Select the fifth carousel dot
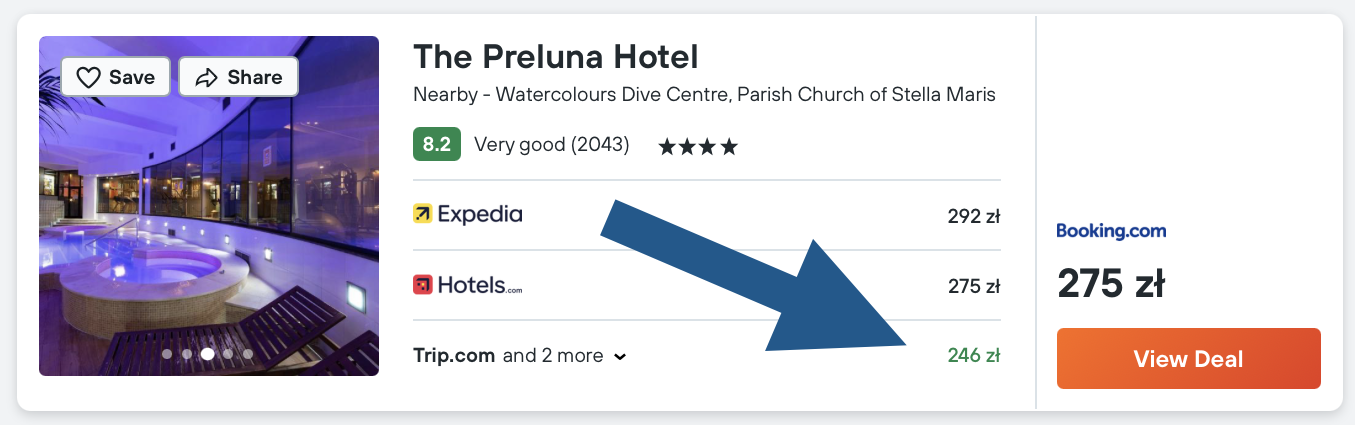 [248, 353]
